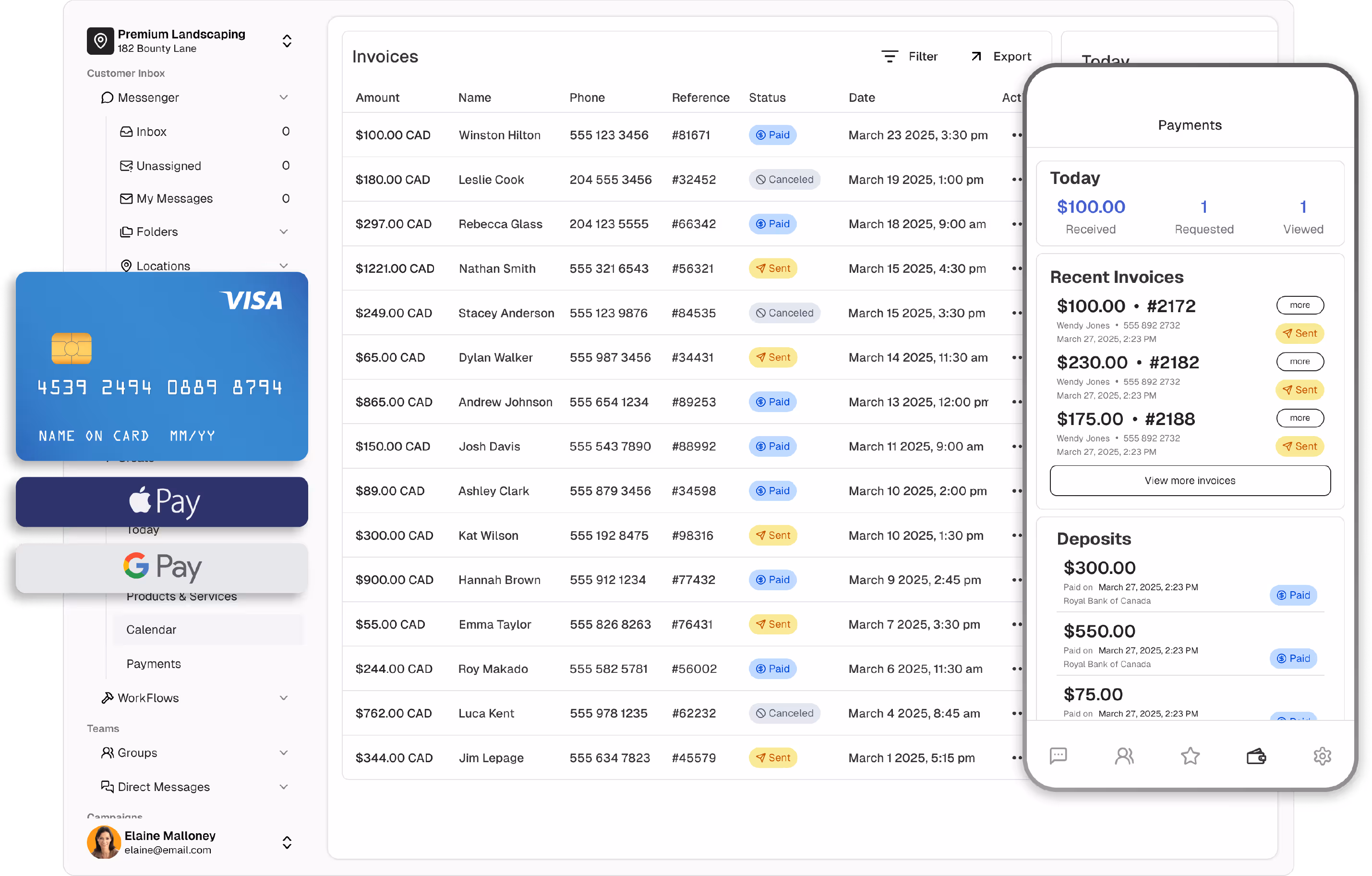Click Elaine Malloney's profile avatar

104,843
